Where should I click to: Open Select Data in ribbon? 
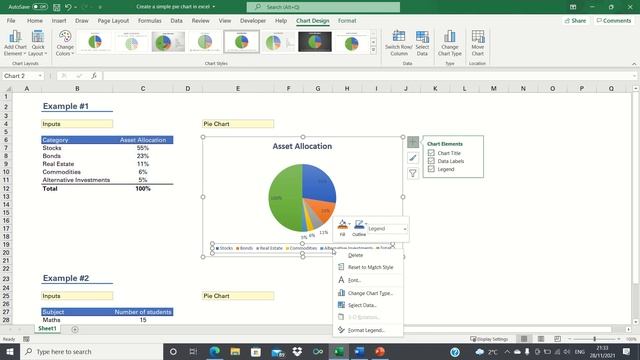coord(422,43)
